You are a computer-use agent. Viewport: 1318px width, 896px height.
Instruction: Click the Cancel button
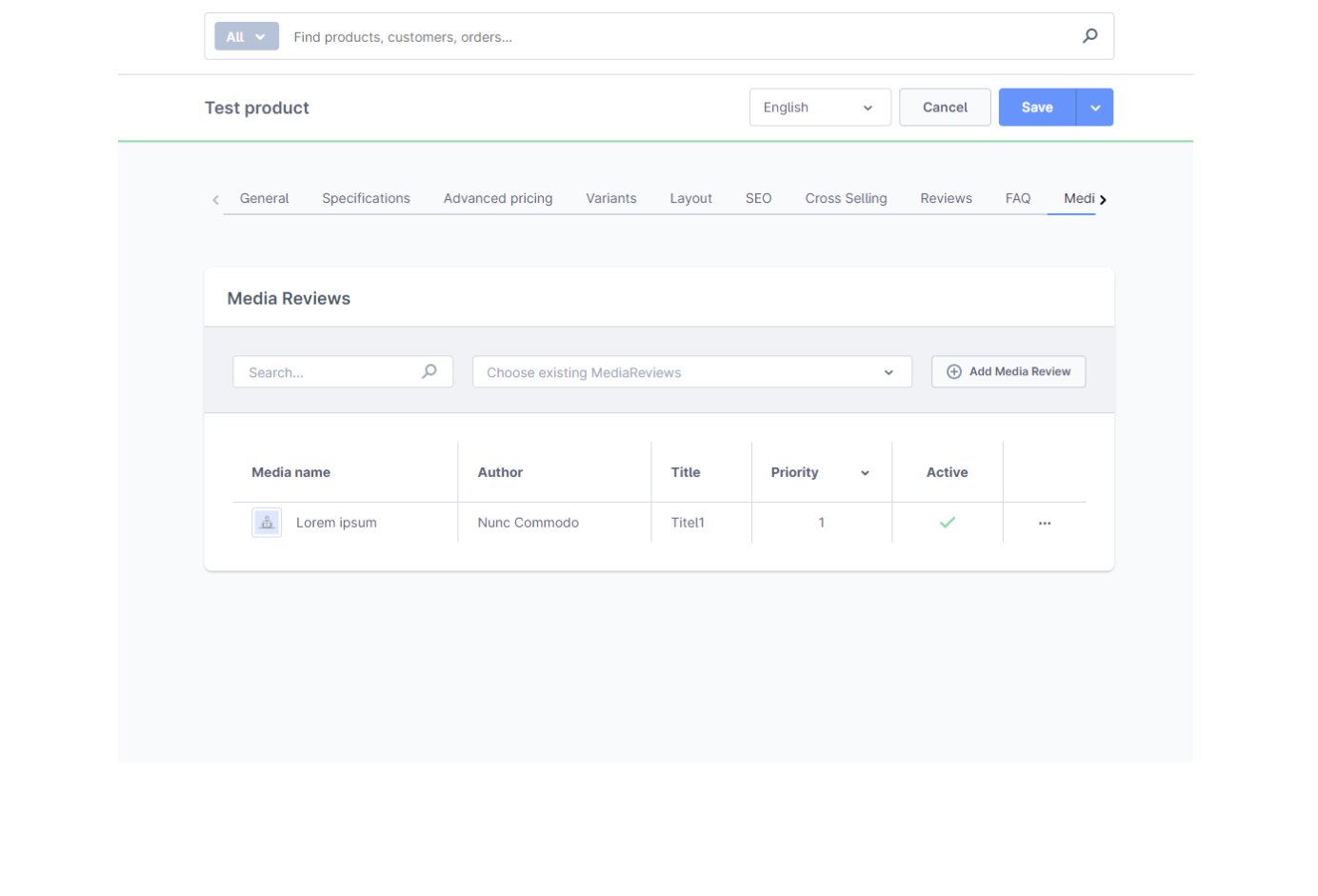point(945,108)
